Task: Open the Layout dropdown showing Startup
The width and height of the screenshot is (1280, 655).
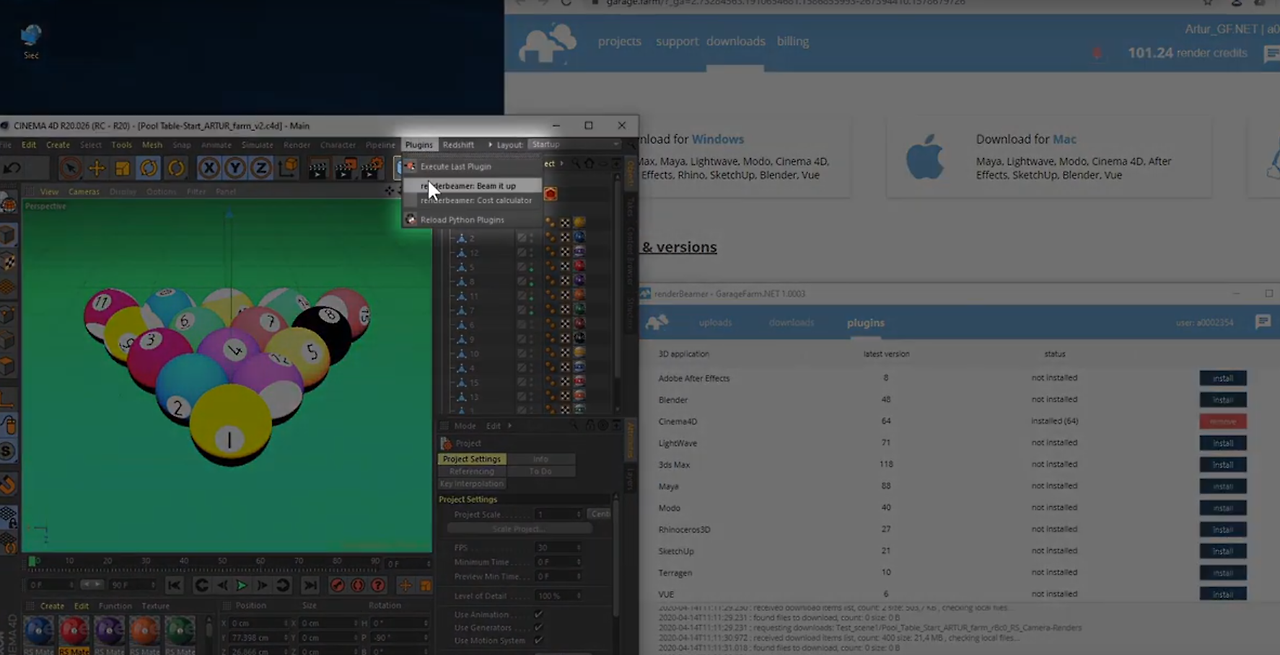Action: point(572,145)
